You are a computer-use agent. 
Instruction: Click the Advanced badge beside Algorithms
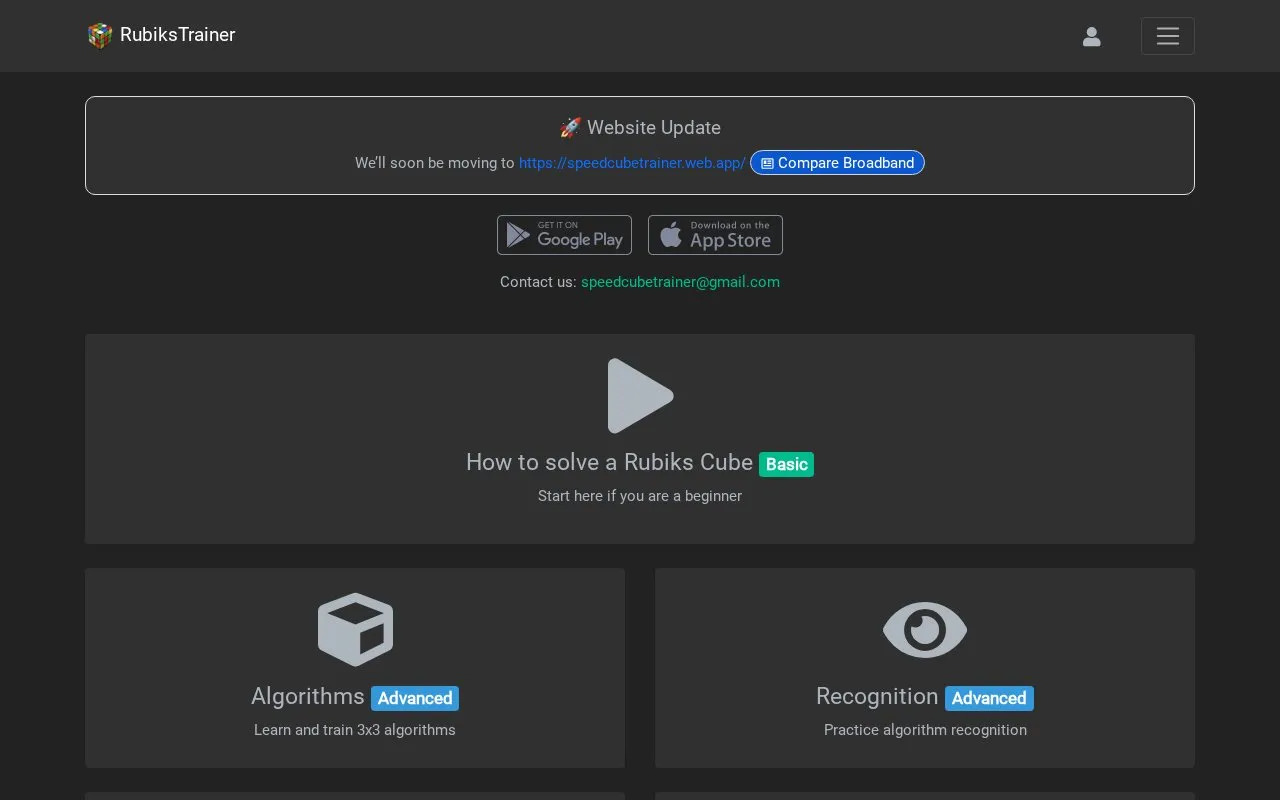(x=415, y=698)
